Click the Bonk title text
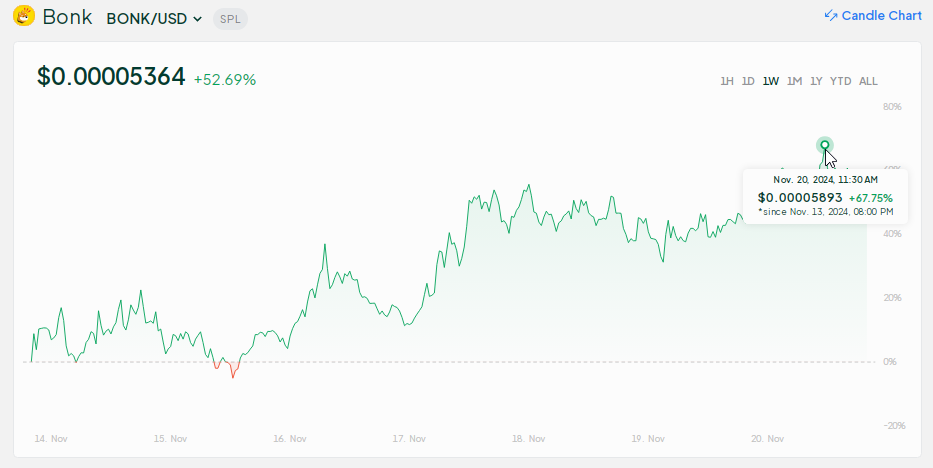Viewport: 933px width, 468px height. (68, 17)
